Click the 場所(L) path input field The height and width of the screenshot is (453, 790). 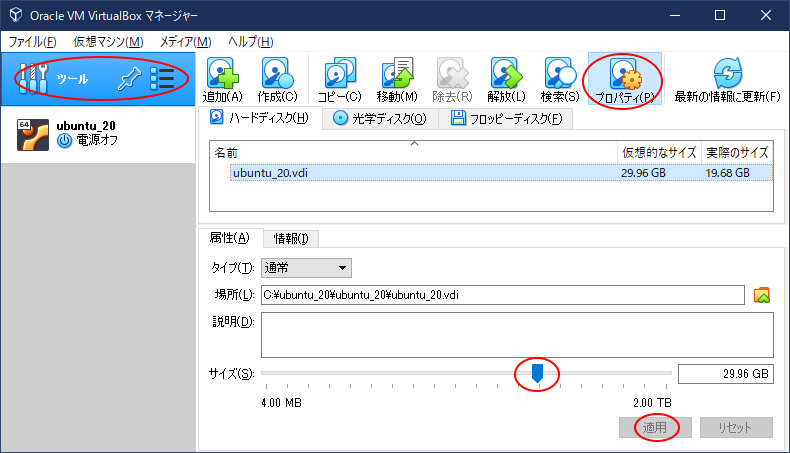pyautogui.click(x=502, y=295)
